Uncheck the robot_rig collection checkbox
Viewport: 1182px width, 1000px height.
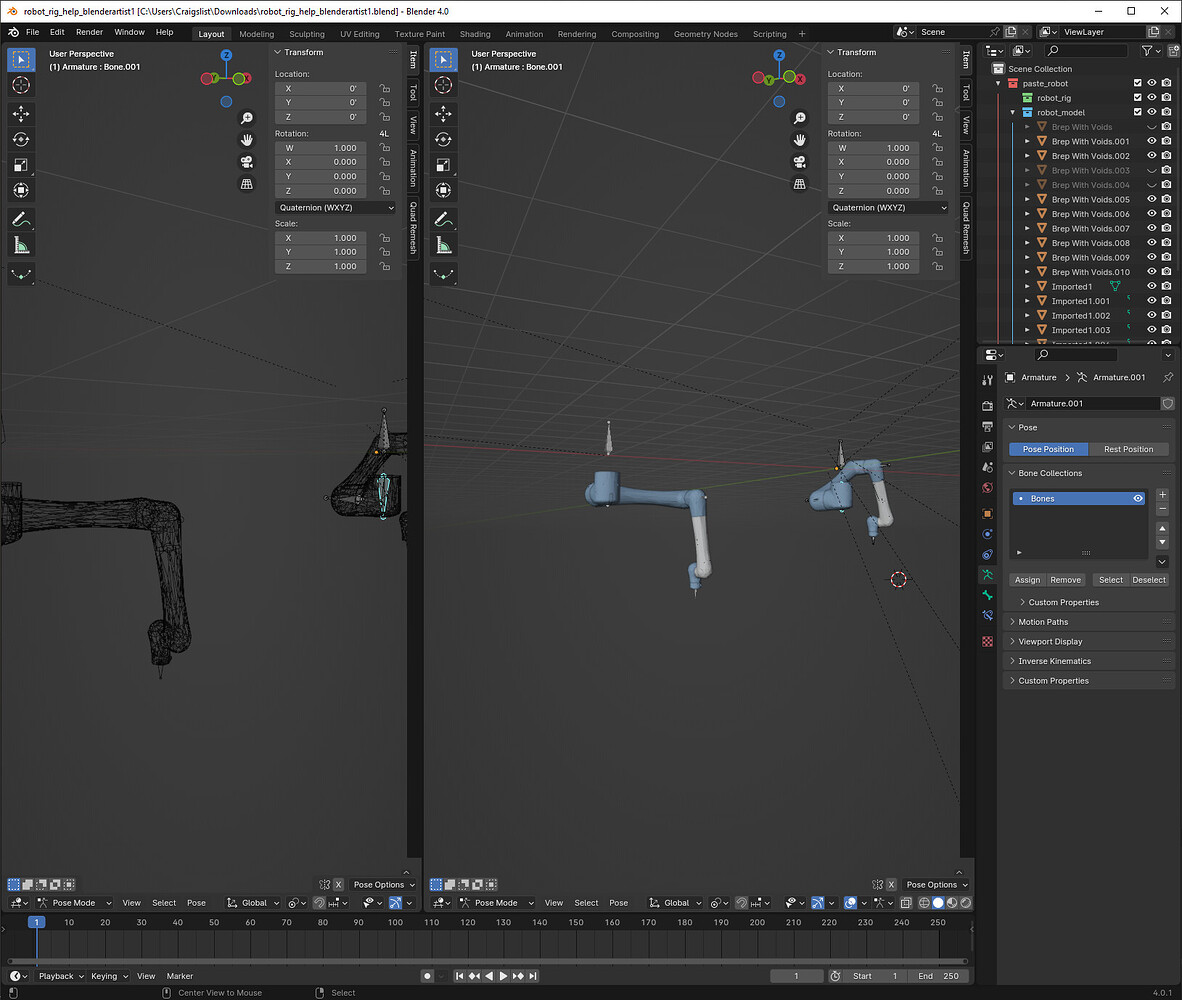[x=1138, y=97]
